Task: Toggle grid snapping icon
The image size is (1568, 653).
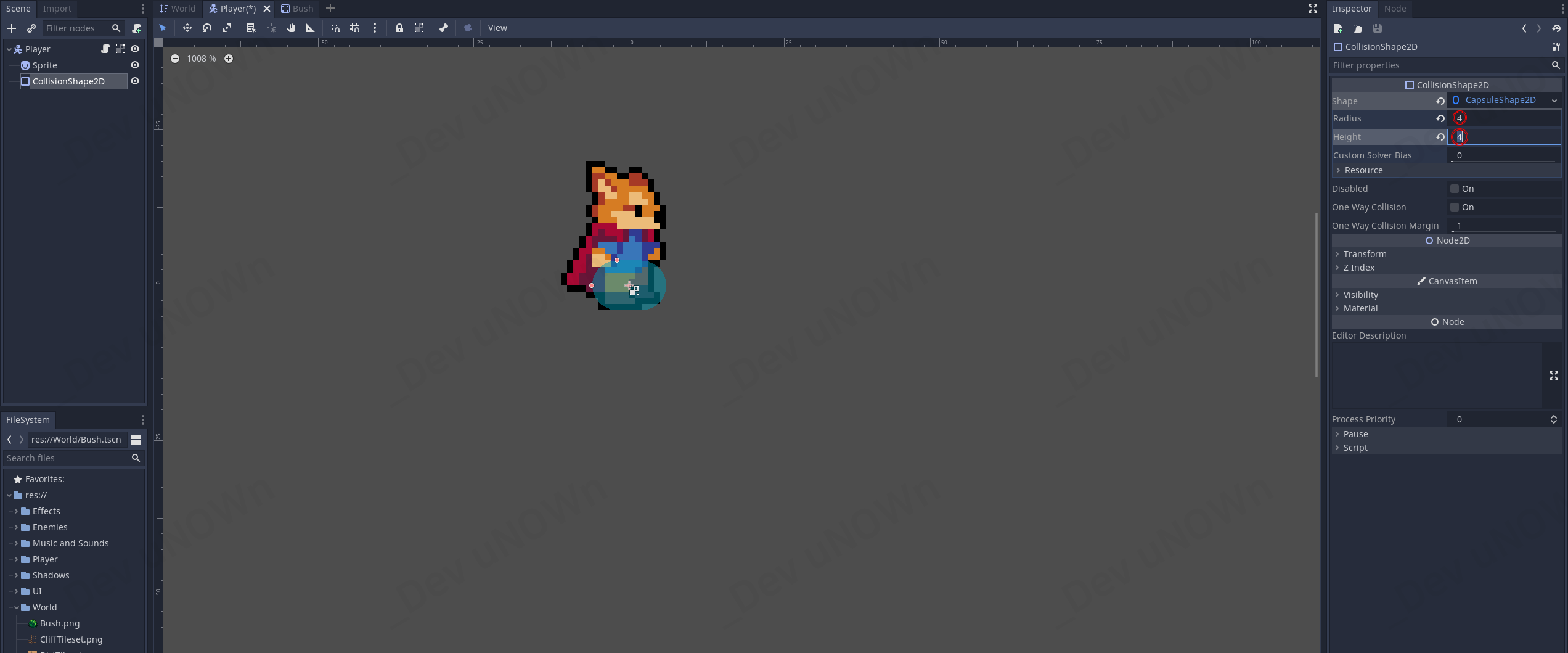Action: pos(355,28)
